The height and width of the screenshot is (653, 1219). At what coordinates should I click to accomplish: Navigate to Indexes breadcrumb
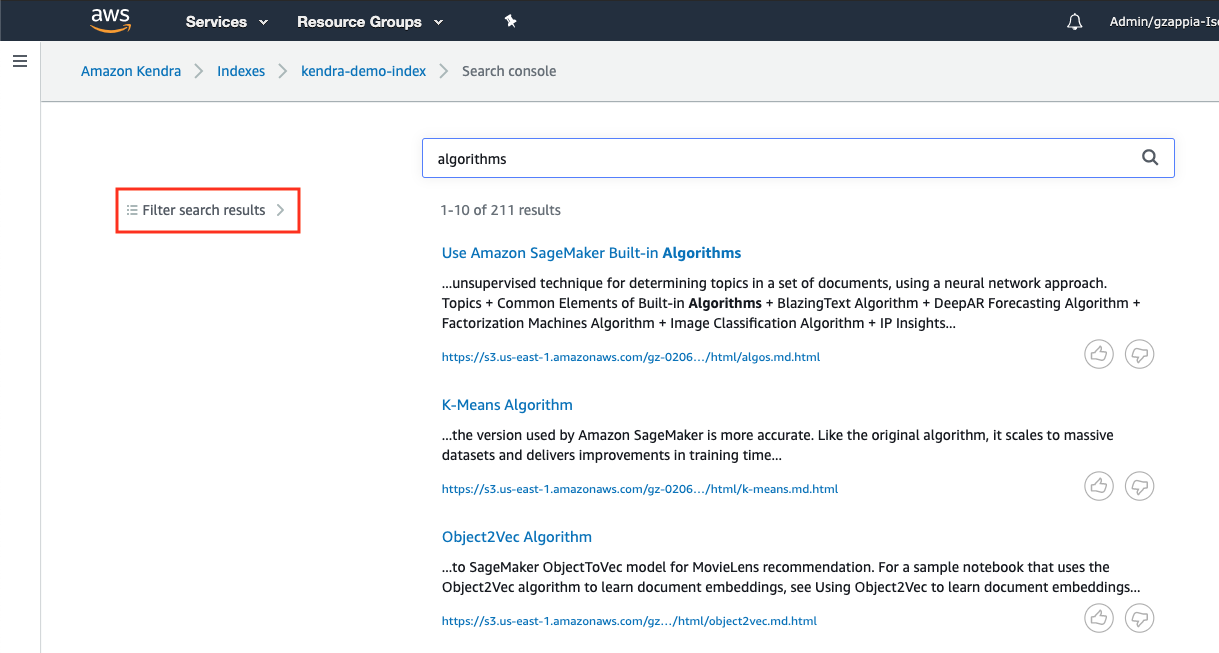(x=241, y=71)
